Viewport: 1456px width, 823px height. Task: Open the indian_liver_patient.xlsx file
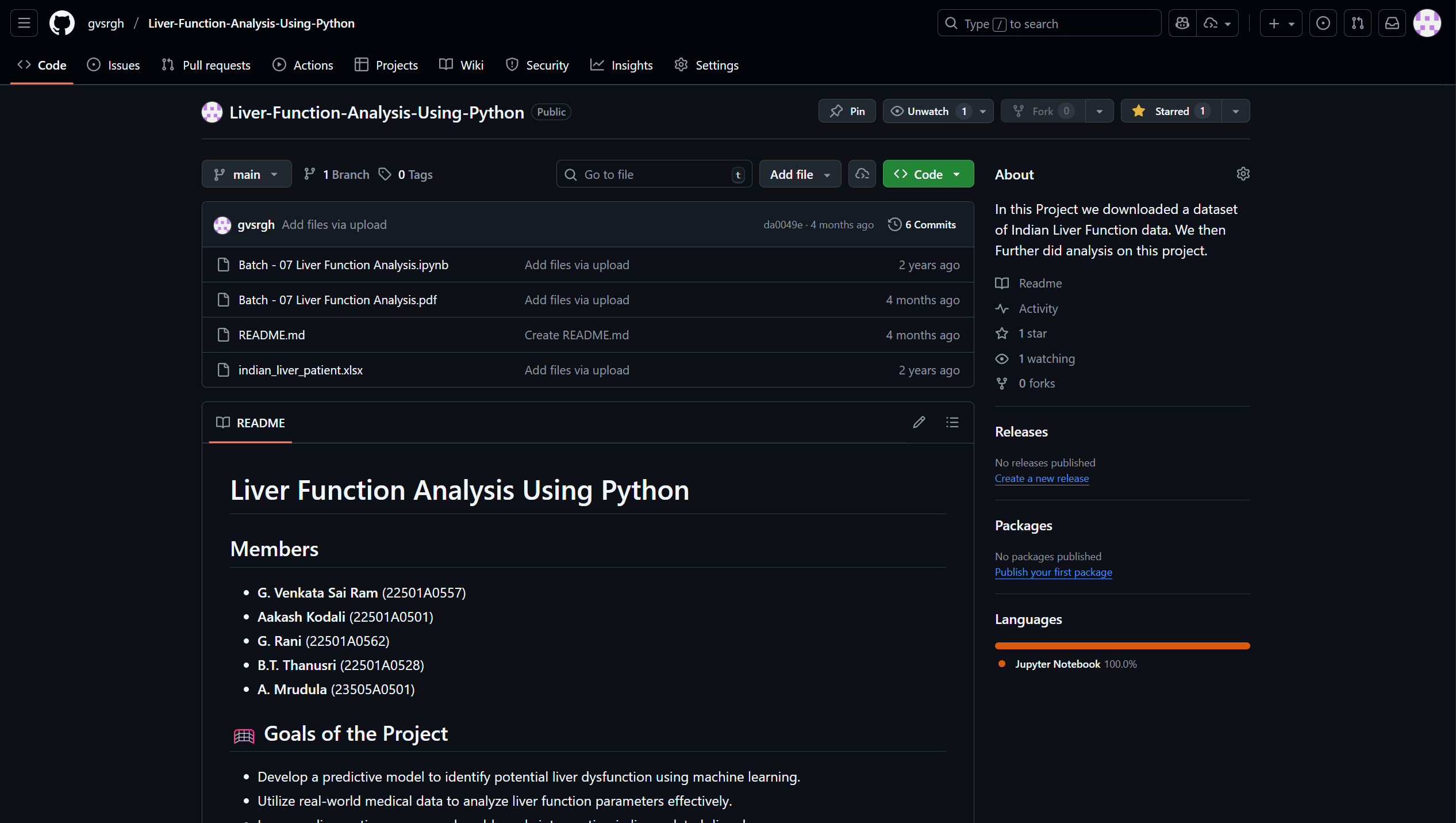[x=300, y=370]
